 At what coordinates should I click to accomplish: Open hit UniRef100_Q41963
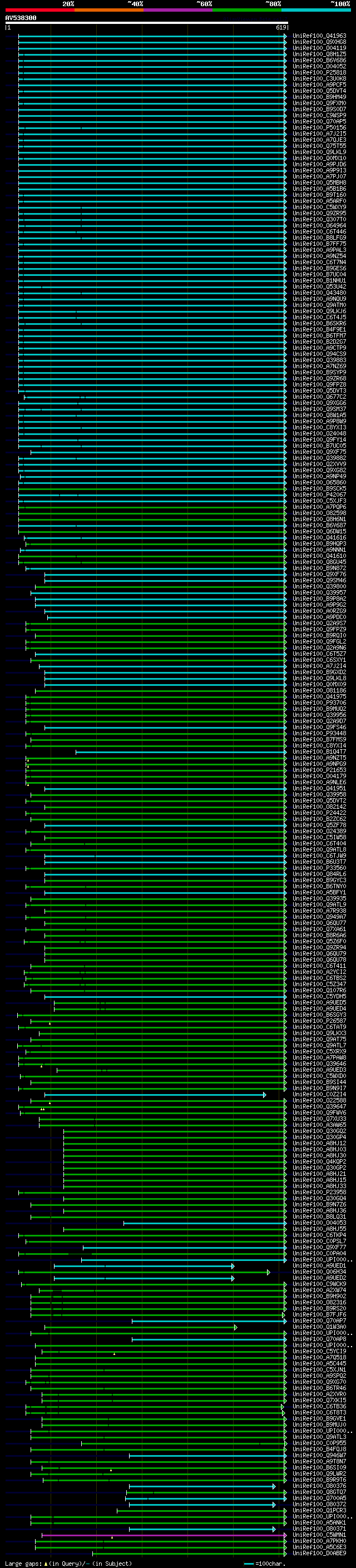(319, 36)
